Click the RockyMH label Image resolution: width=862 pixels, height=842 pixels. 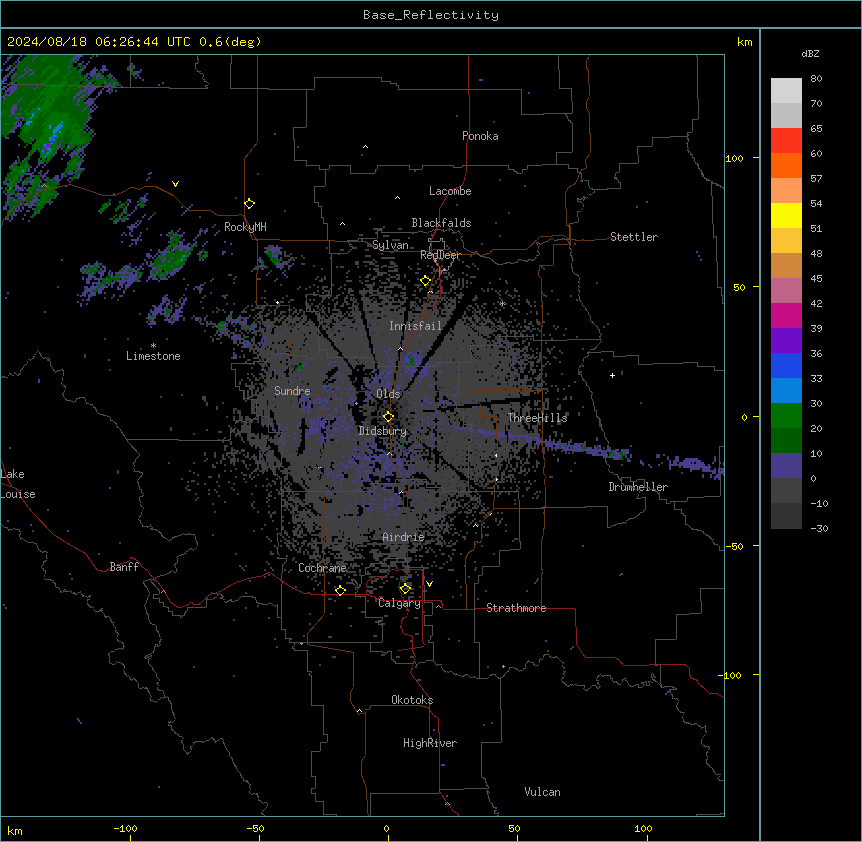[245, 227]
